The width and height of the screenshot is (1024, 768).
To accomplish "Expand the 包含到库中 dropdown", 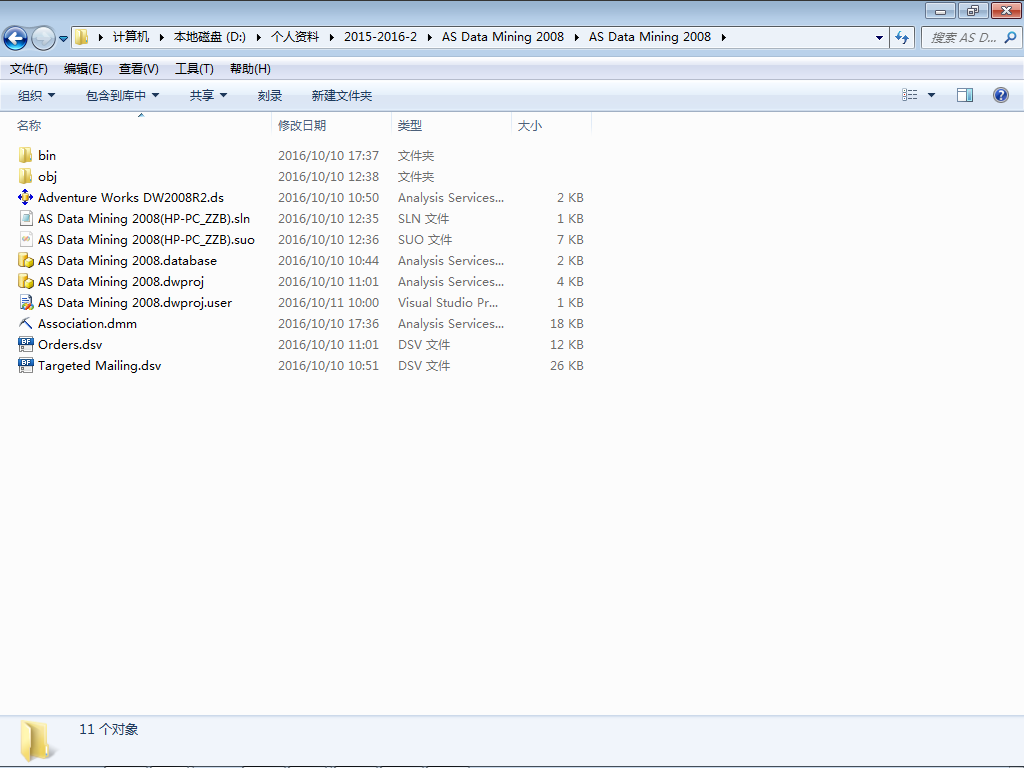I will 122,95.
